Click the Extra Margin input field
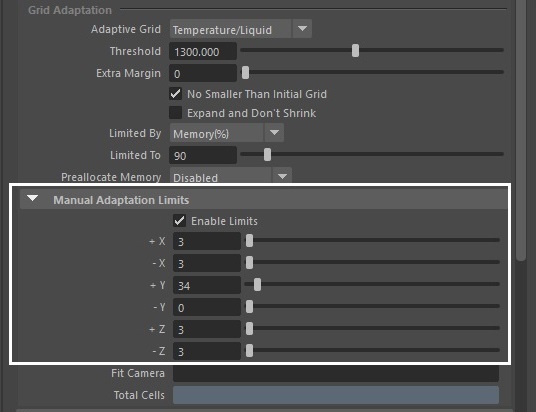 pos(203,73)
